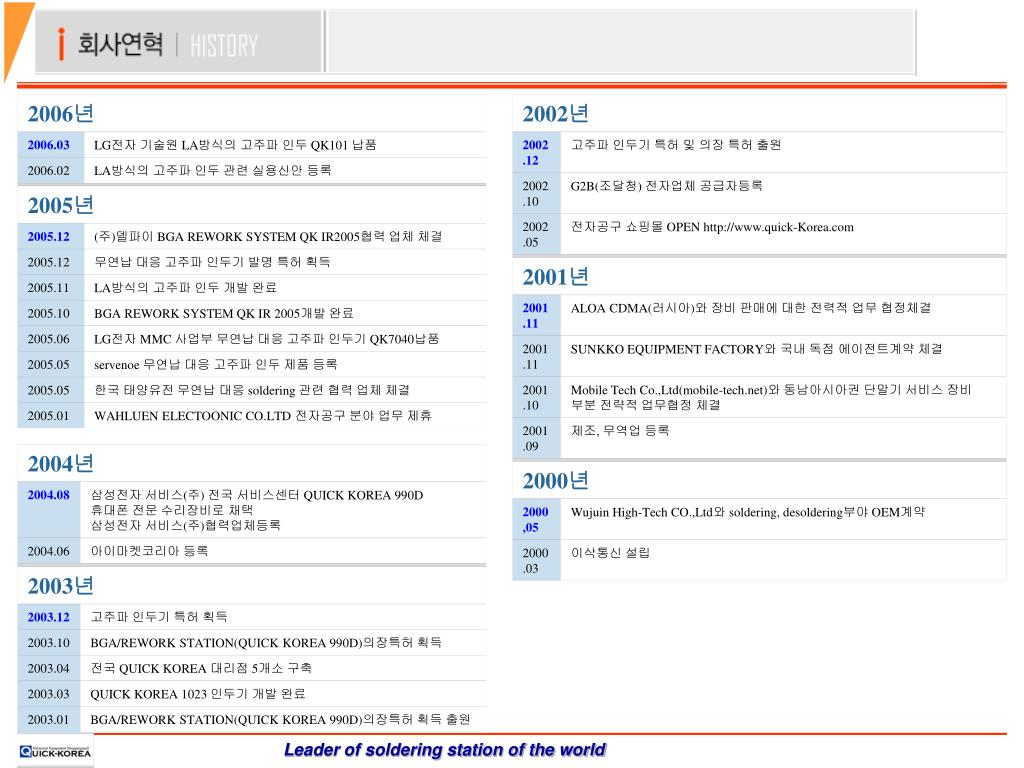Select the 2001년 year heading
Screen dimensions: 1024x768
click(x=555, y=277)
